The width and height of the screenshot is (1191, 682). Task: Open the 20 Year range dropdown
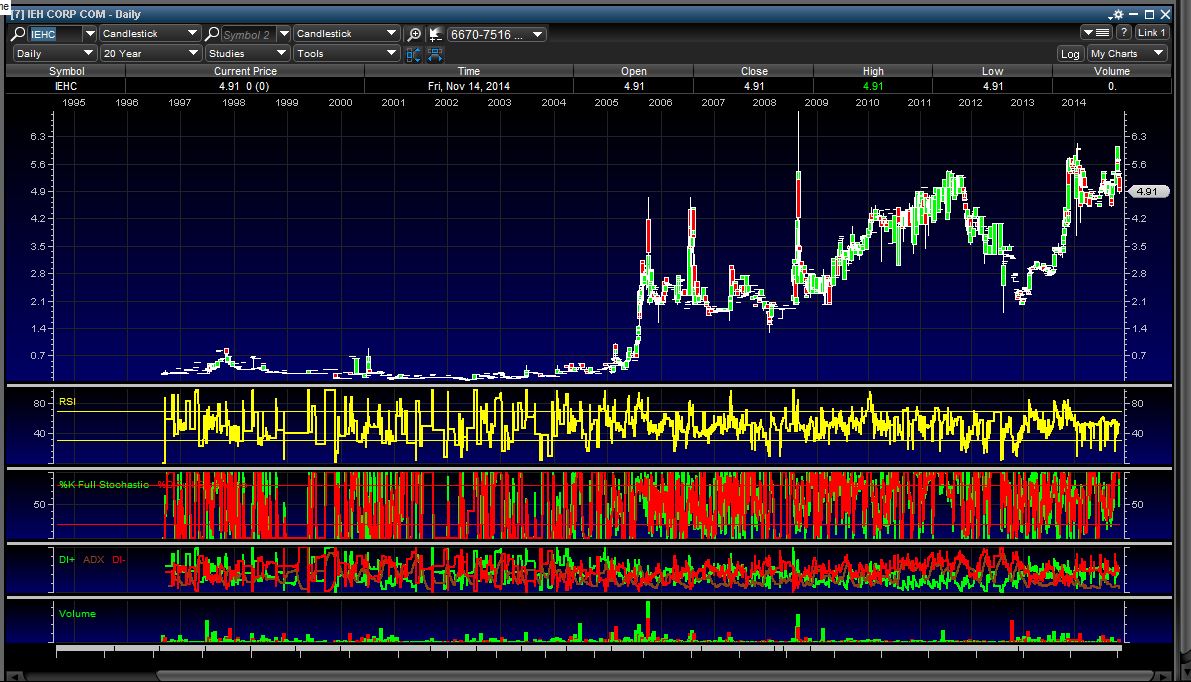click(151, 53)
